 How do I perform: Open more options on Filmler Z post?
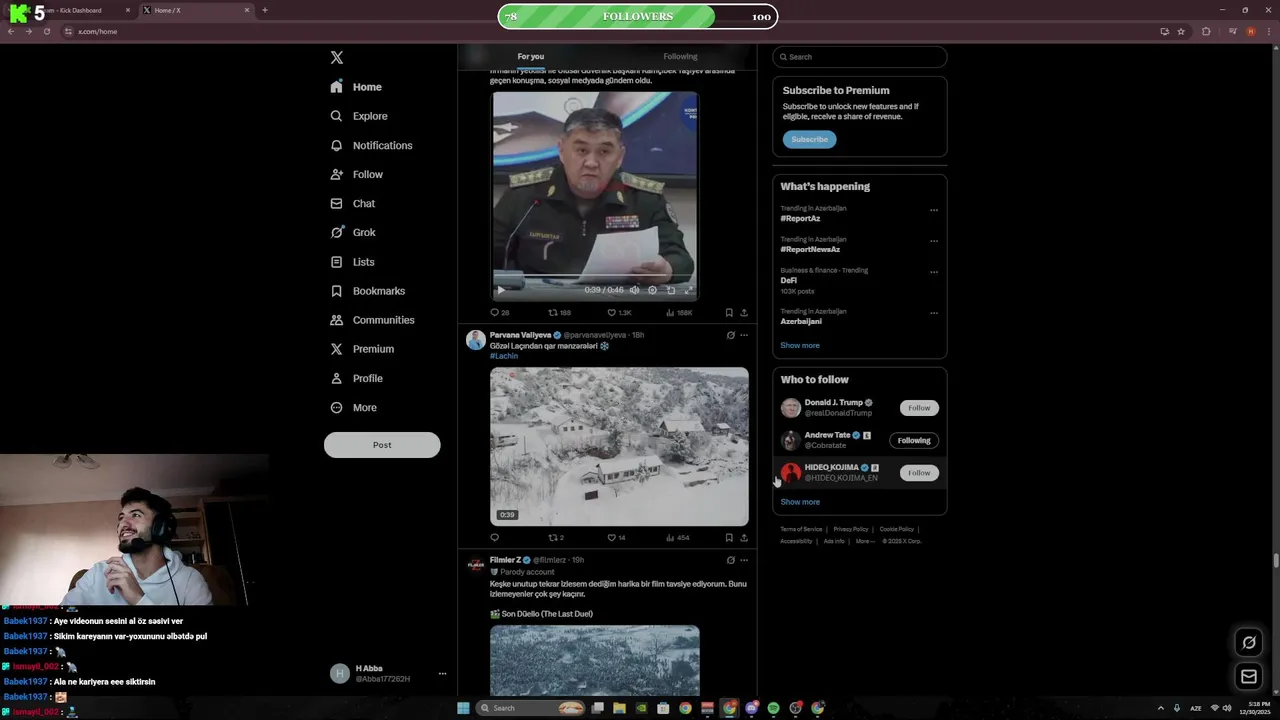point(744,560)
